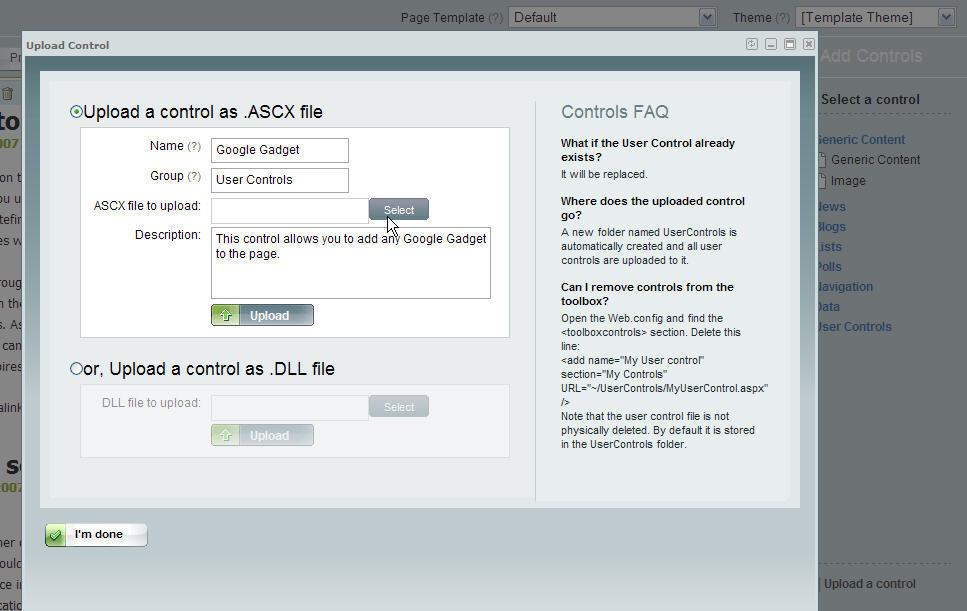Screen dimensions: 967x611
Task: Minimize the Upload Control dialog
Action: [x=771, y=44]
